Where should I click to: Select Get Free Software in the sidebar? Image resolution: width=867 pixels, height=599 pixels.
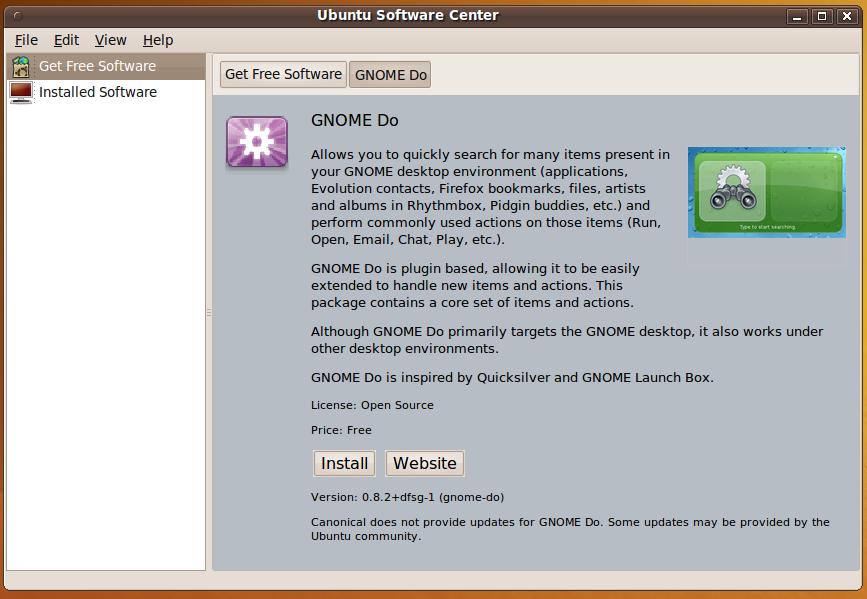coord(106,66)
